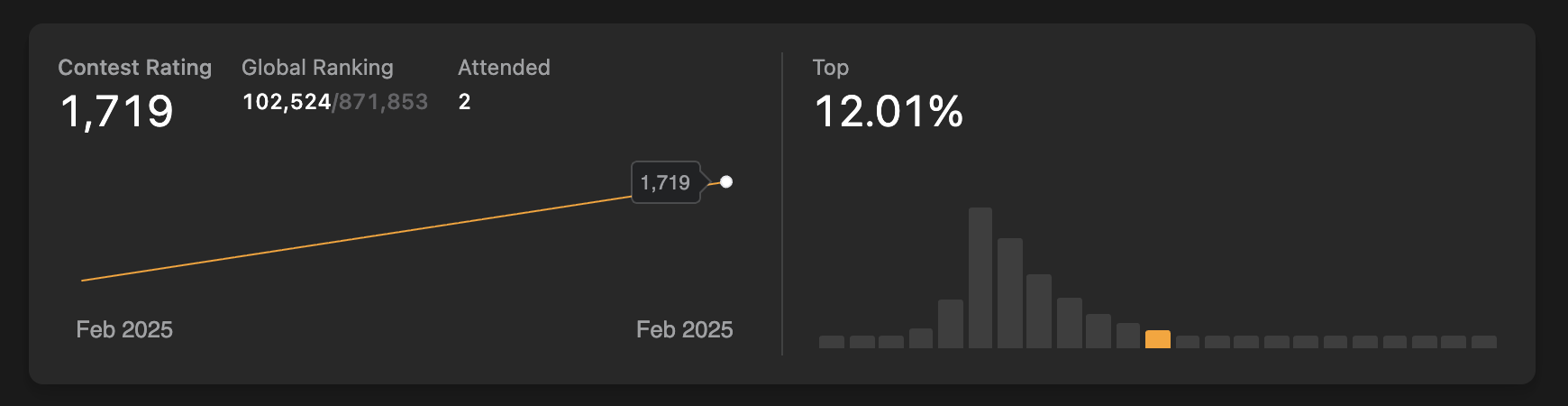This screenshot has width=1568, height=406.
Task: Click the white data point on rating line
Action: [726, 182]
